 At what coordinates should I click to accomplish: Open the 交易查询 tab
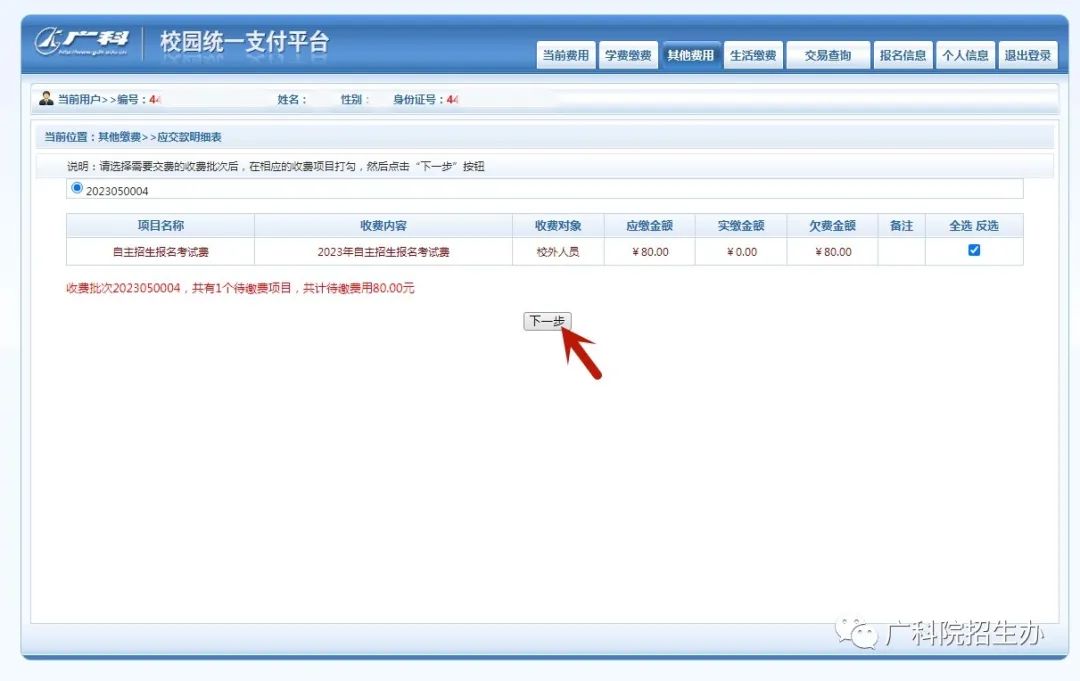(827, 56)
